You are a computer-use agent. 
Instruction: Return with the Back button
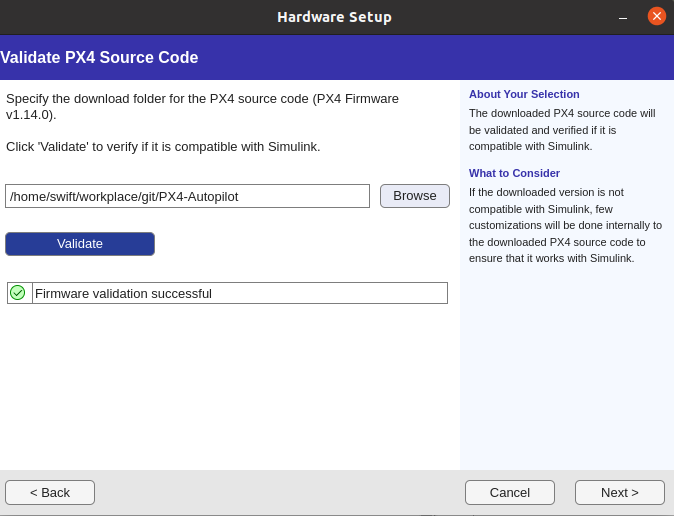50,492
